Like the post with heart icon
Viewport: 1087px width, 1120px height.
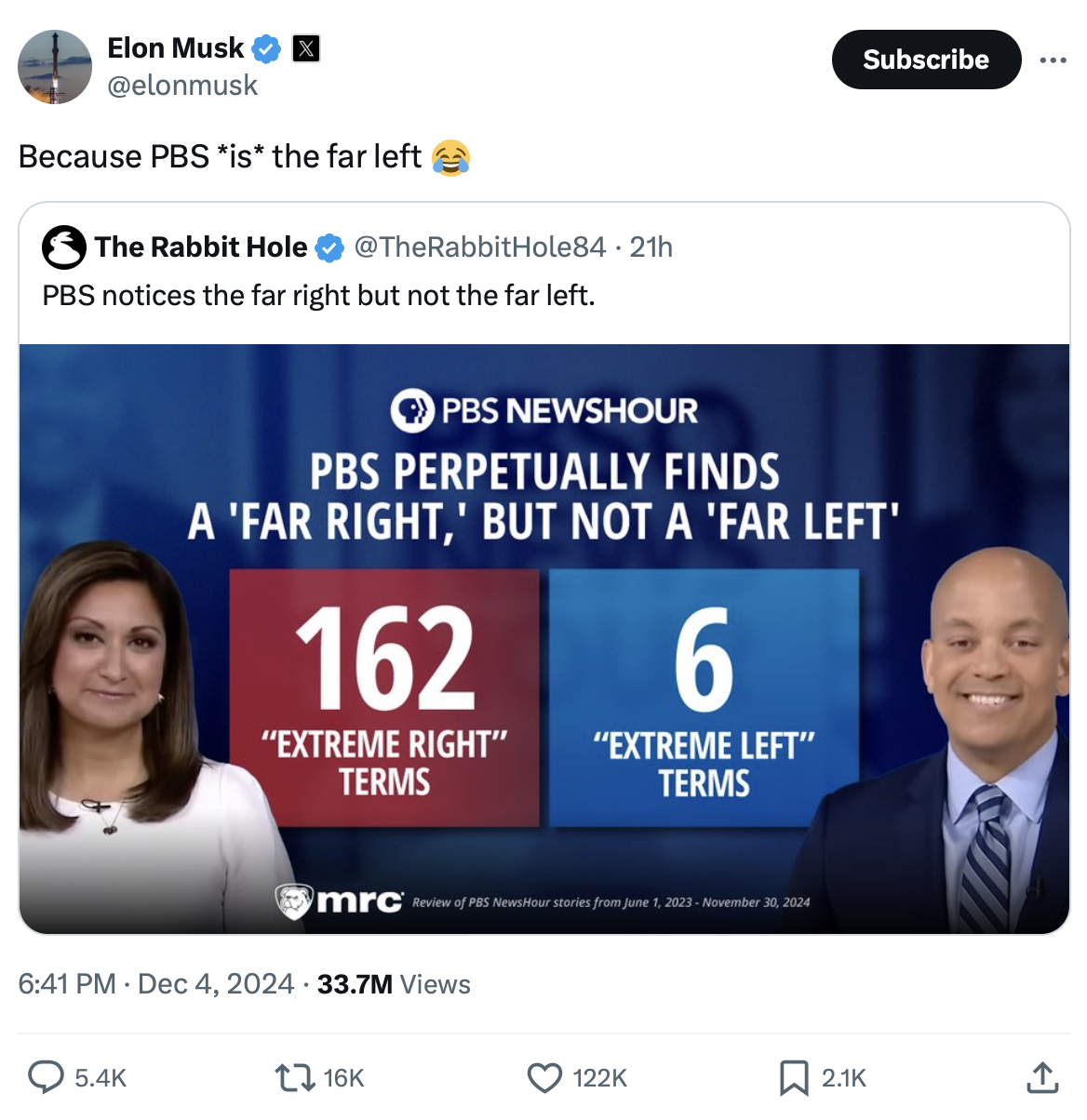point(544,1077)
